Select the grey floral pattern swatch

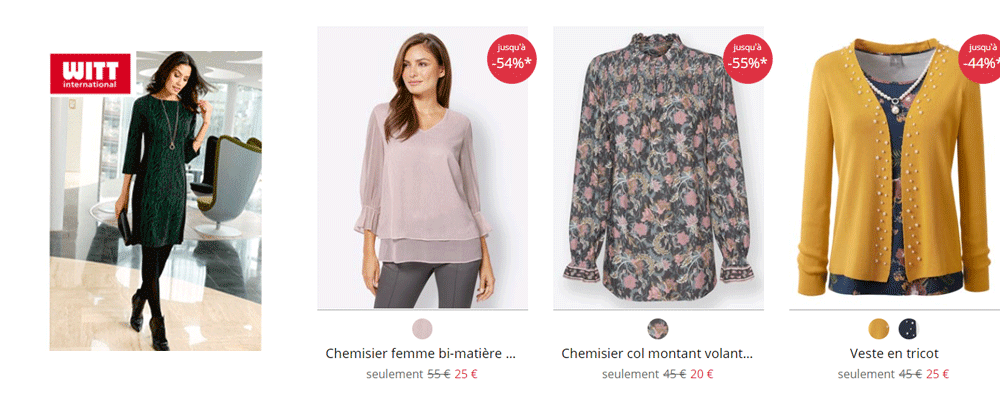pyautogui.click(x=658, y=328)
